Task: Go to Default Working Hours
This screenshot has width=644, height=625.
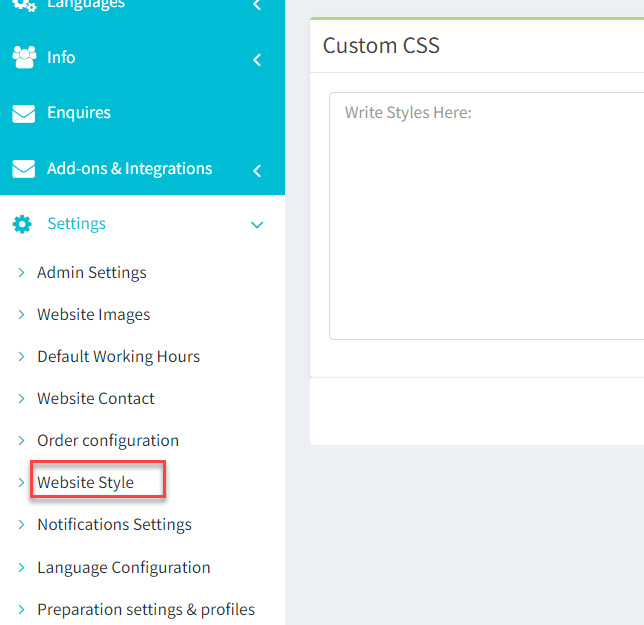Action: click(119, 356)
